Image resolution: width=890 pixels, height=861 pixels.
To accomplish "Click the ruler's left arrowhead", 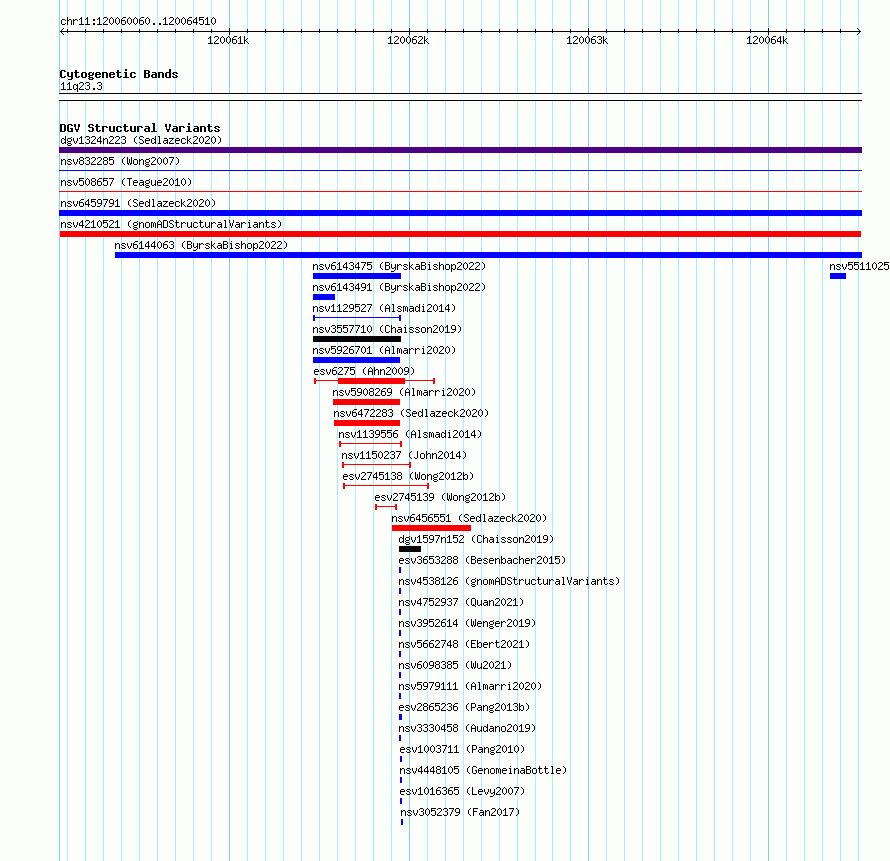I will click(x=62, y=31).
